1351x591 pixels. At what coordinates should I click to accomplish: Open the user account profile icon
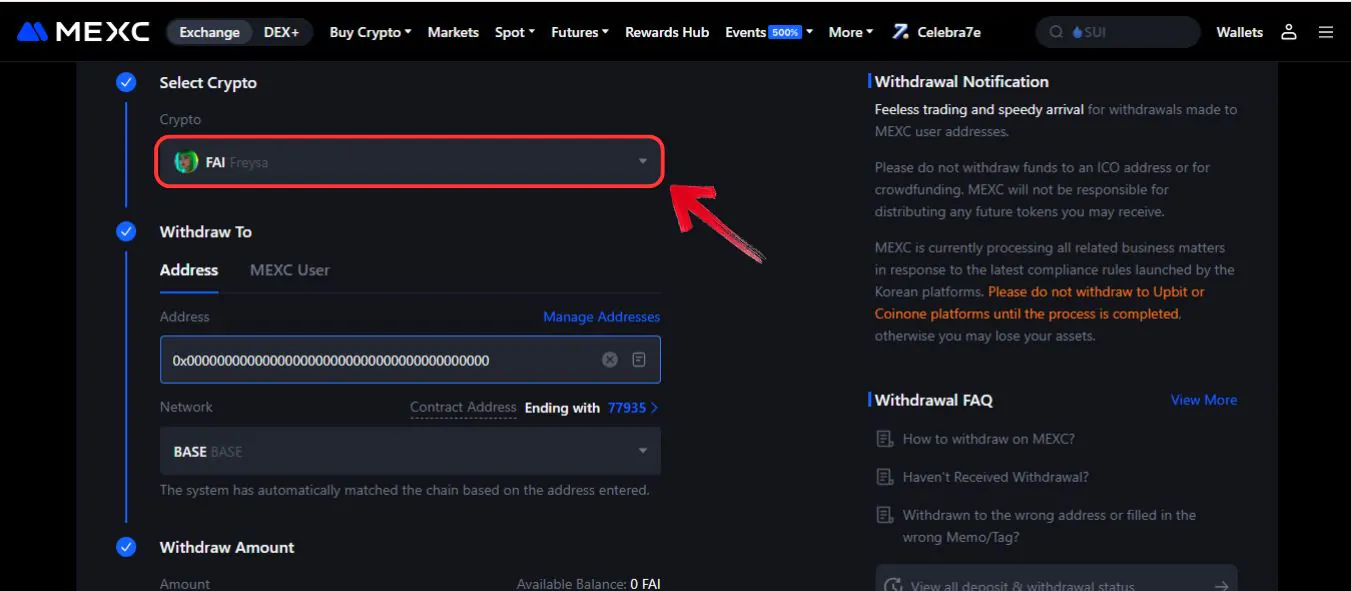point(1289,32)
